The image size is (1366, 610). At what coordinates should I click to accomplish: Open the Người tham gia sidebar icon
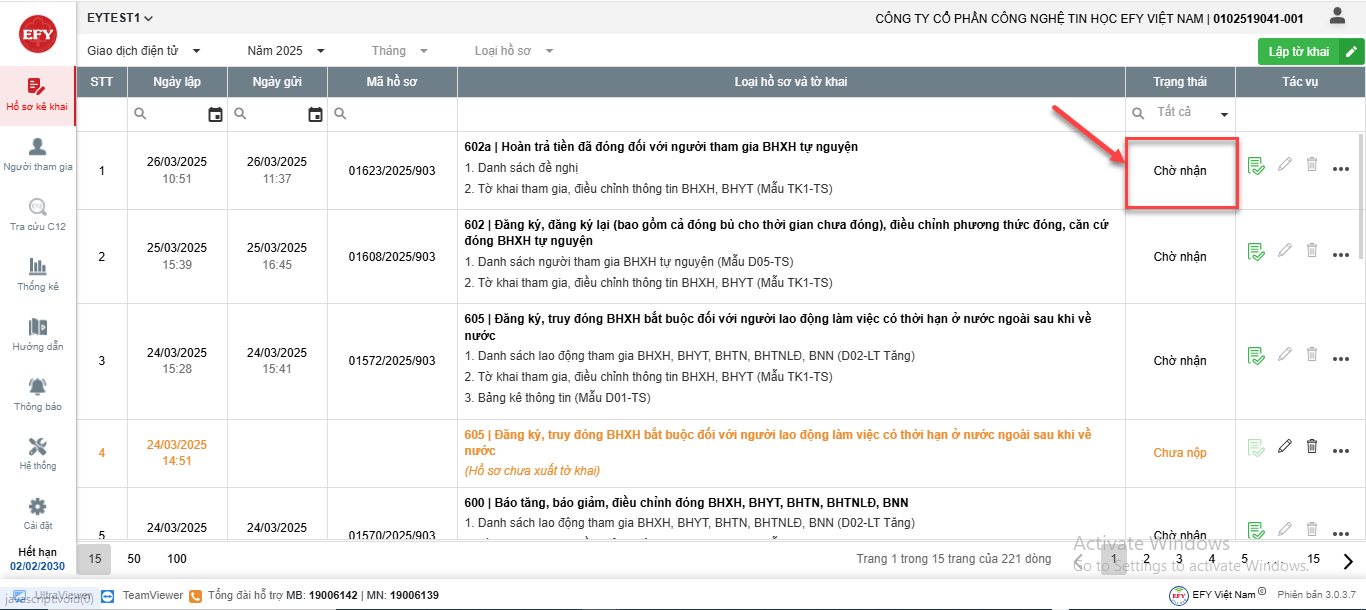pyautogui.click(x=38, y=148)
